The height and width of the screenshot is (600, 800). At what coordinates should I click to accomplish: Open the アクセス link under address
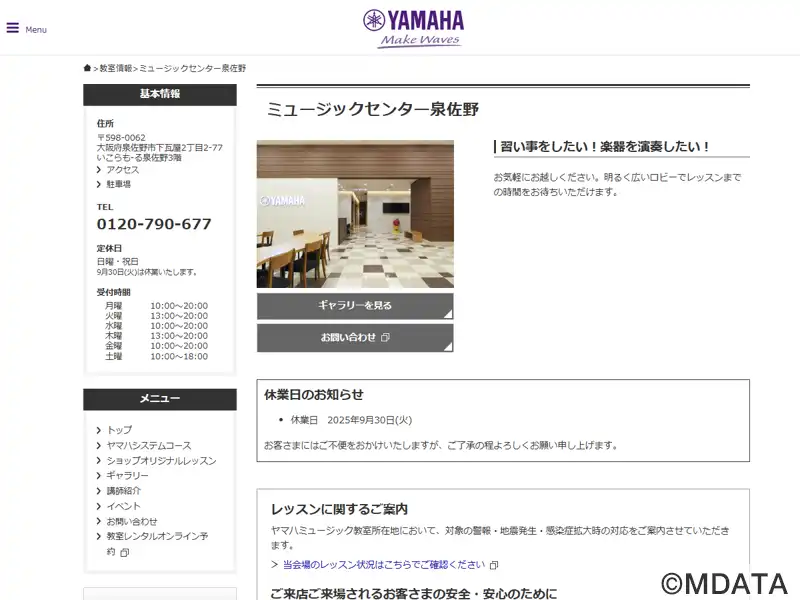click(122, 170)
